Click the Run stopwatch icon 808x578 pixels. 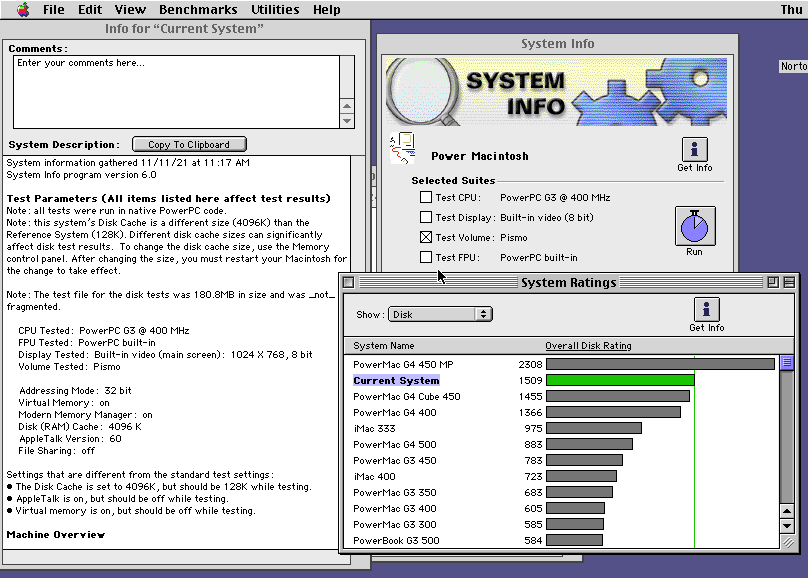pos(695,226)
